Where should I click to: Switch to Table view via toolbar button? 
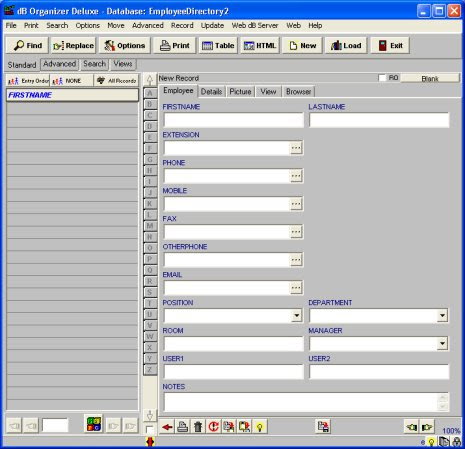(218, 45)
